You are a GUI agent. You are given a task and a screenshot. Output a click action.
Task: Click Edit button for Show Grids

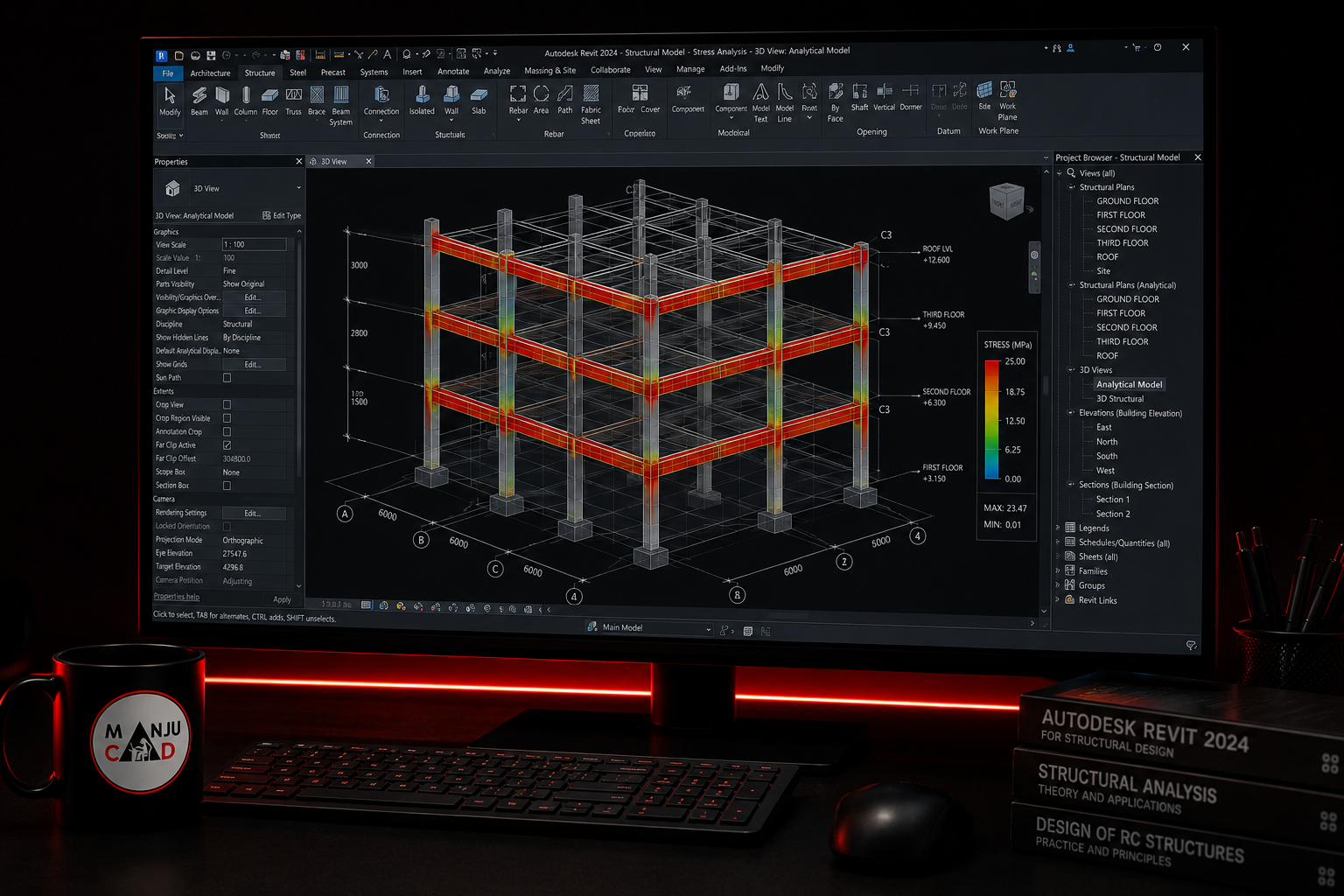coord(253,364)
